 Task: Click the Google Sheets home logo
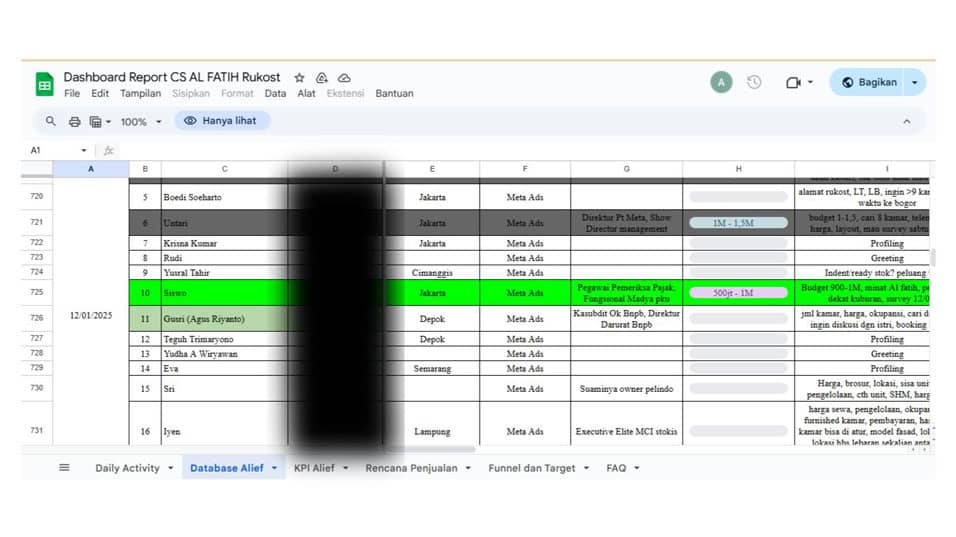[x=44, y=84]
